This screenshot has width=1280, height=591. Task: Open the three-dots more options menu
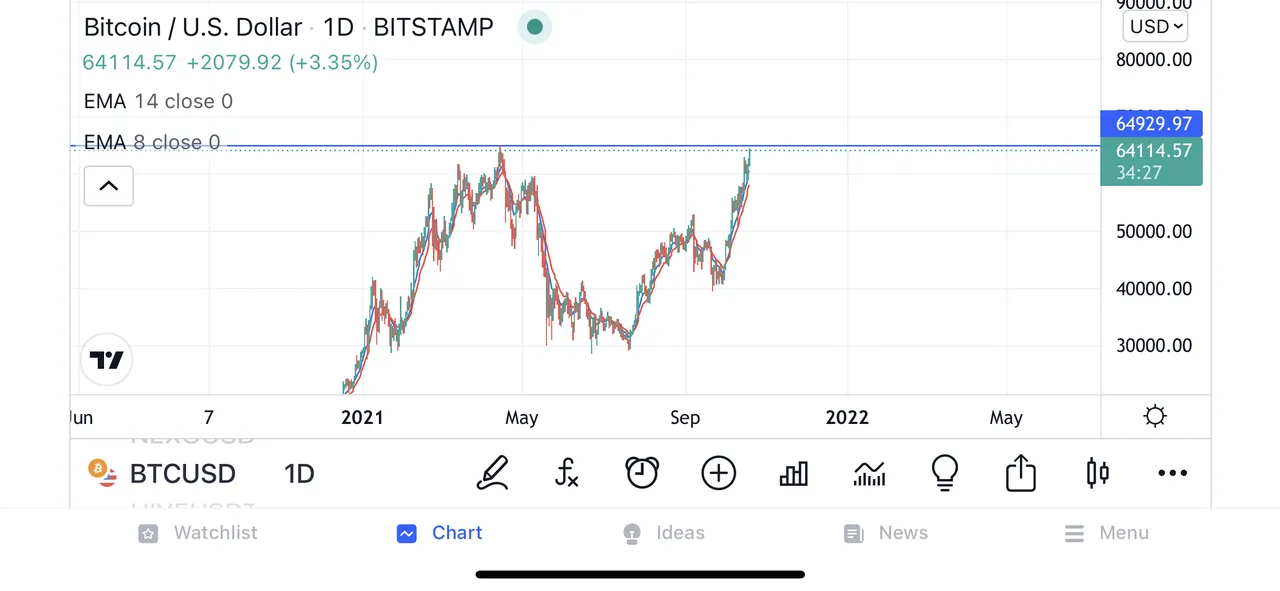pos(1172,473)
